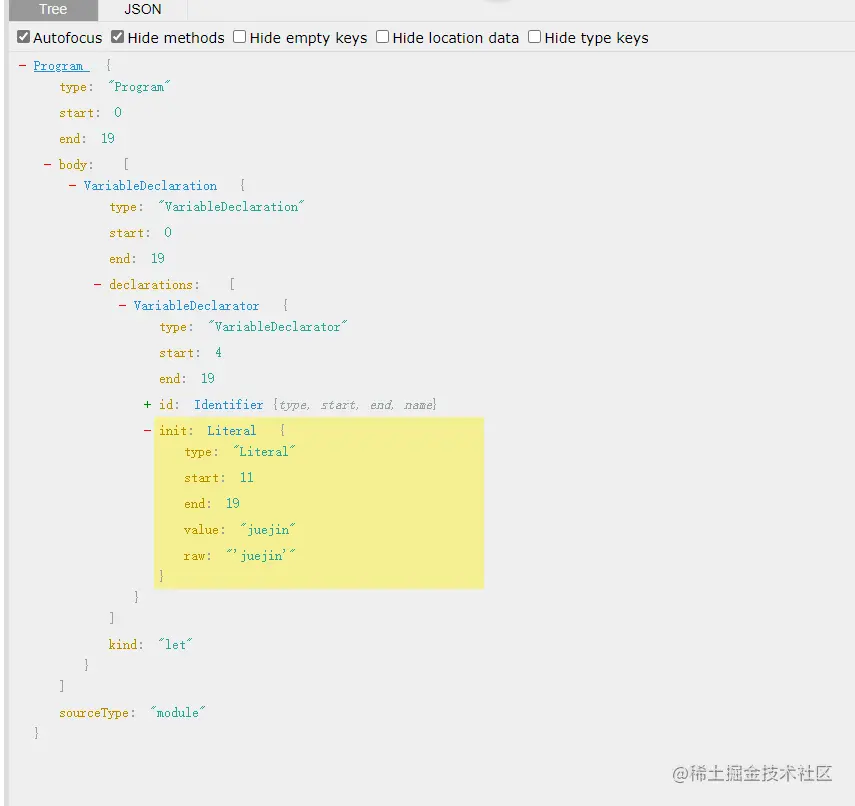This screenshot has width=855, height=806.
Task: Click the value "Program" string
Action: (x=139, y=87)
